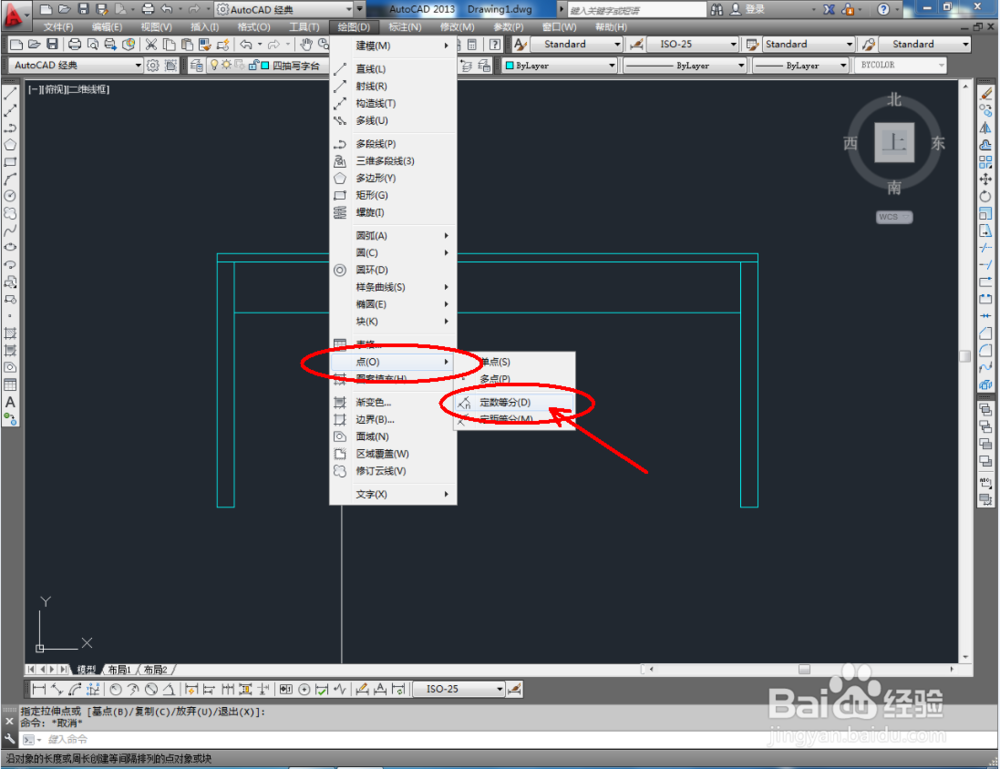Choose 面域(N) in draw menu
Image resolution: width=1000 pixels, height=769 pixels.
tap(393, 437)
